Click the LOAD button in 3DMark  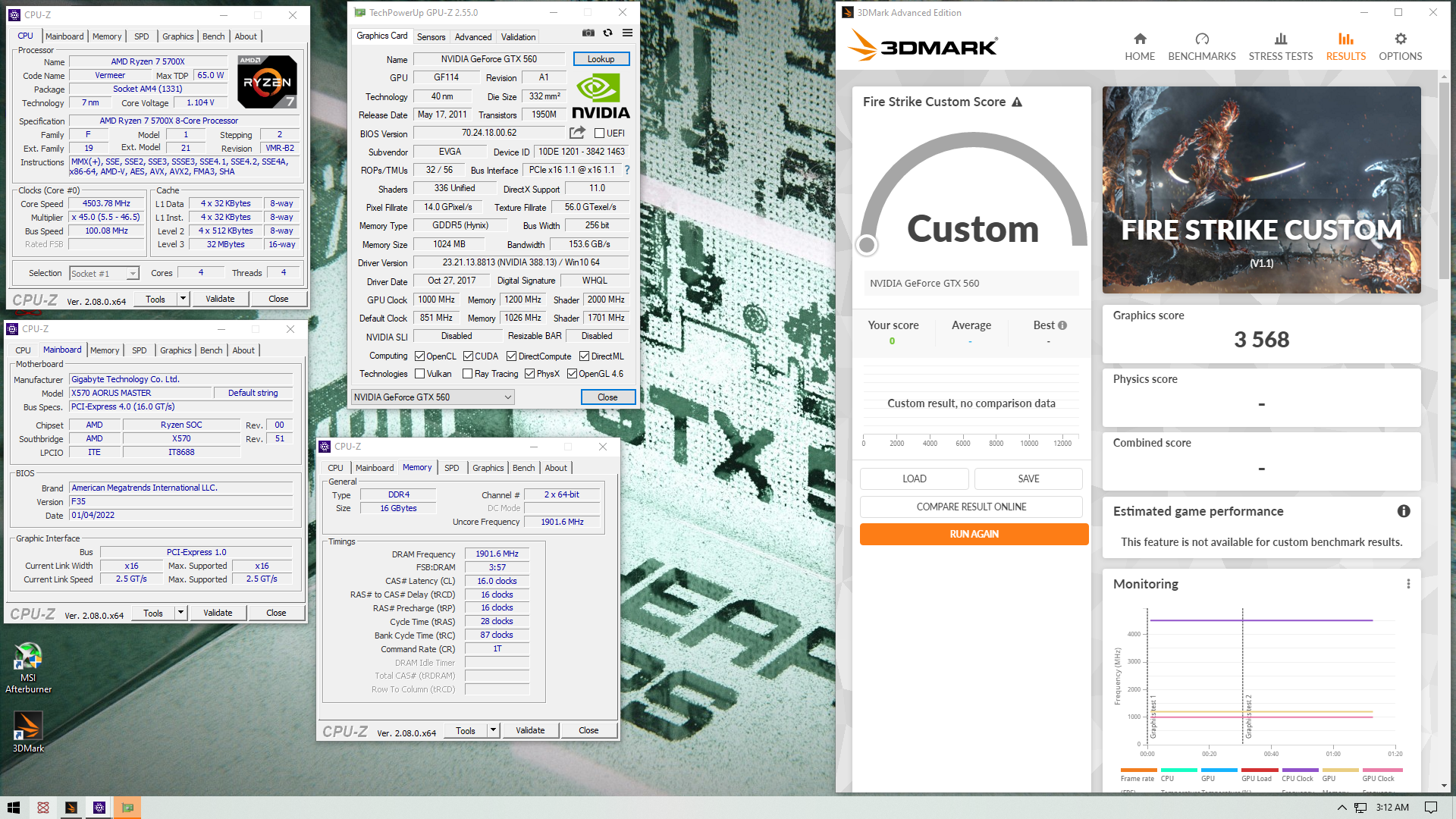click(914, 479)
